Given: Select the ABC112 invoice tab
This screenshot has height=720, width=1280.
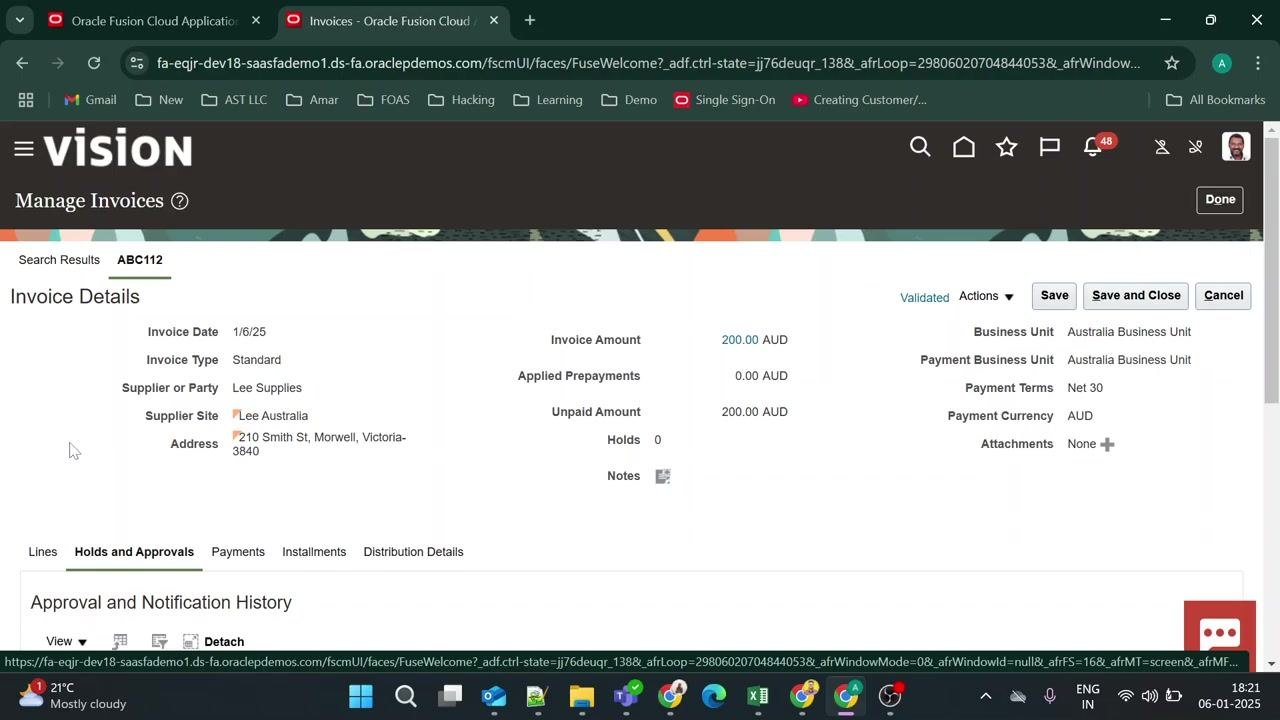Looking at the screenshot, I should pos(140,260).
